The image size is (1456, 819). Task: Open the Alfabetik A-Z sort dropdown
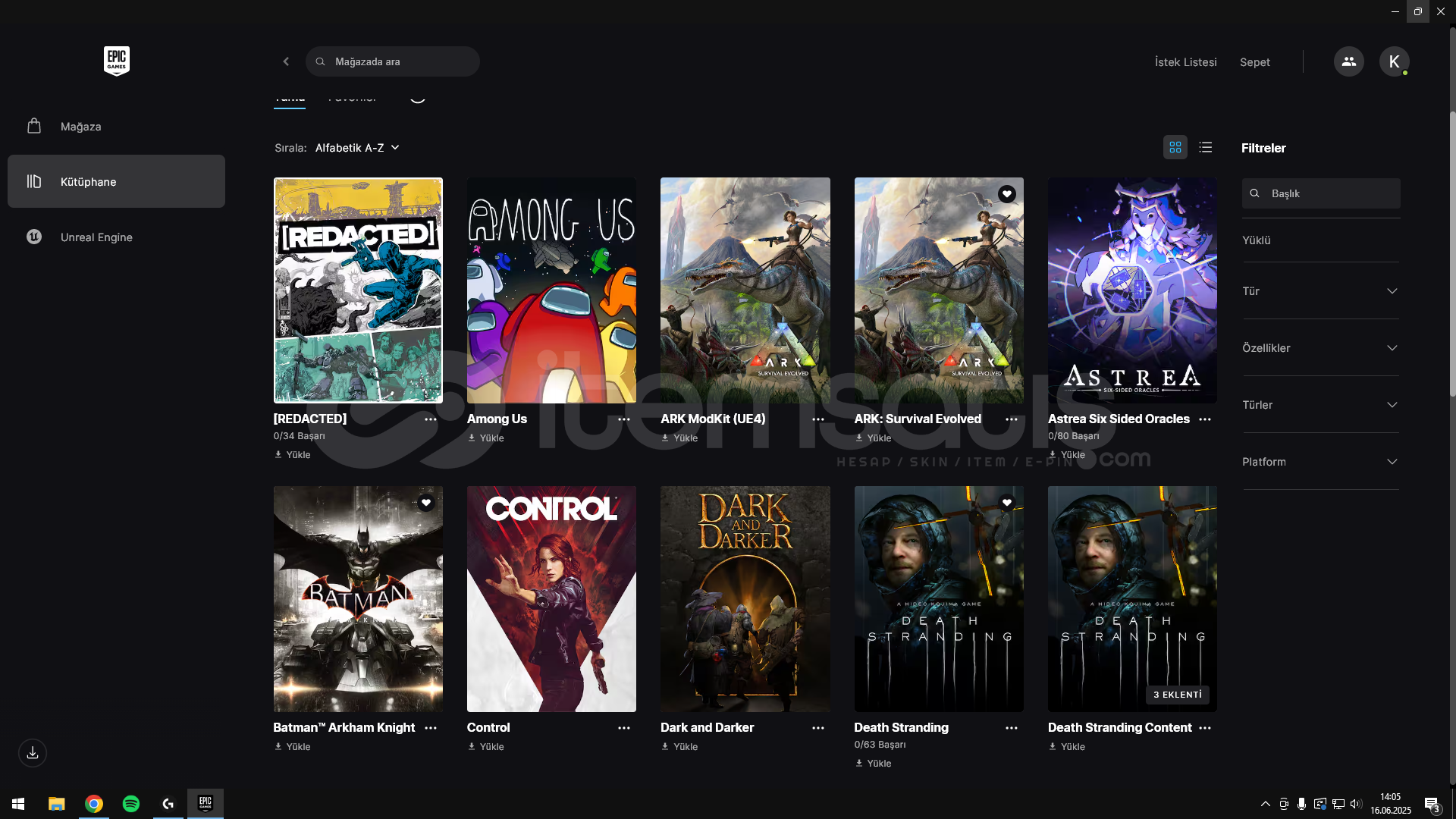point(357,148)
